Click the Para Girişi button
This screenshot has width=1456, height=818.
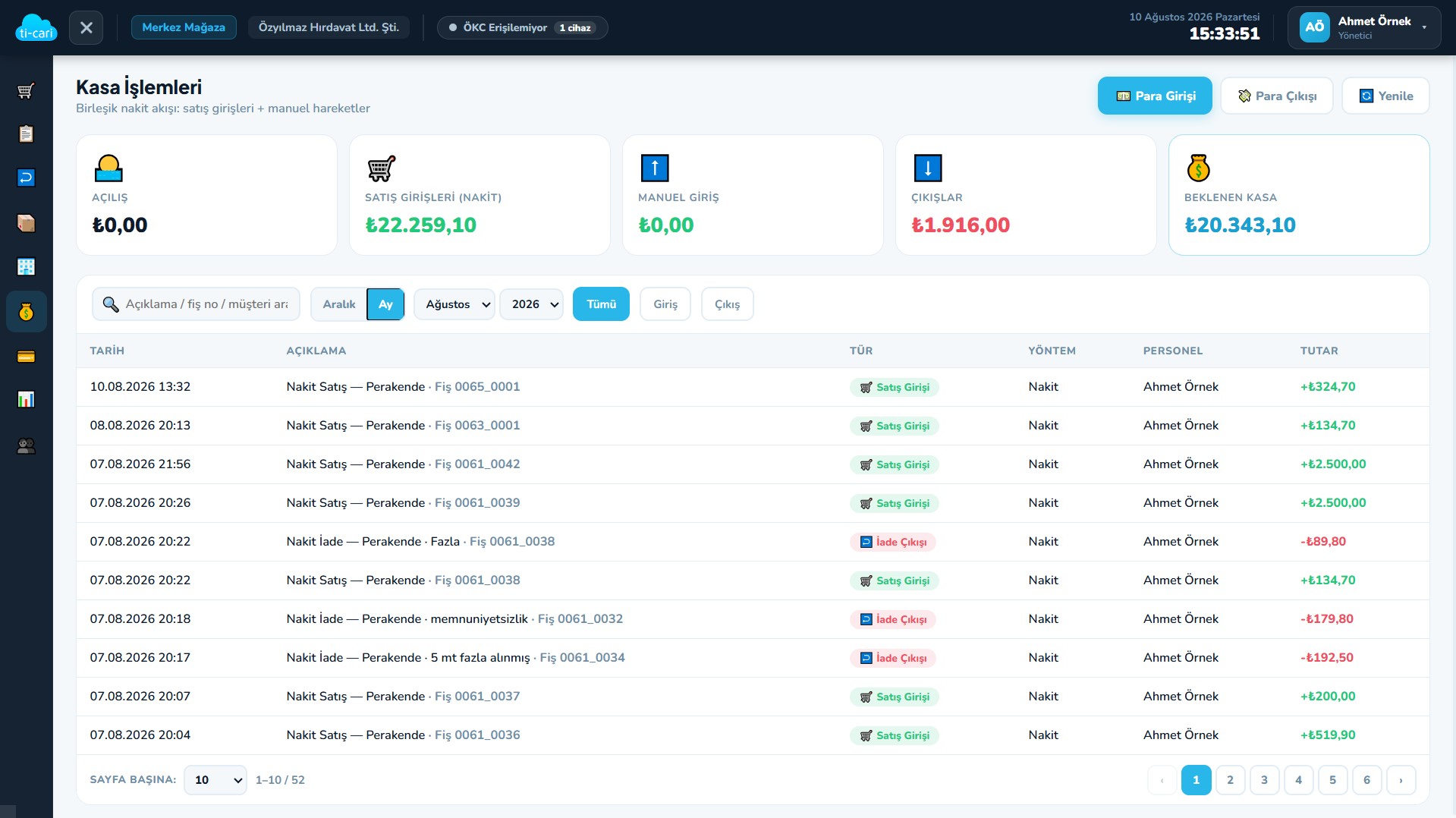point(1155,96)
